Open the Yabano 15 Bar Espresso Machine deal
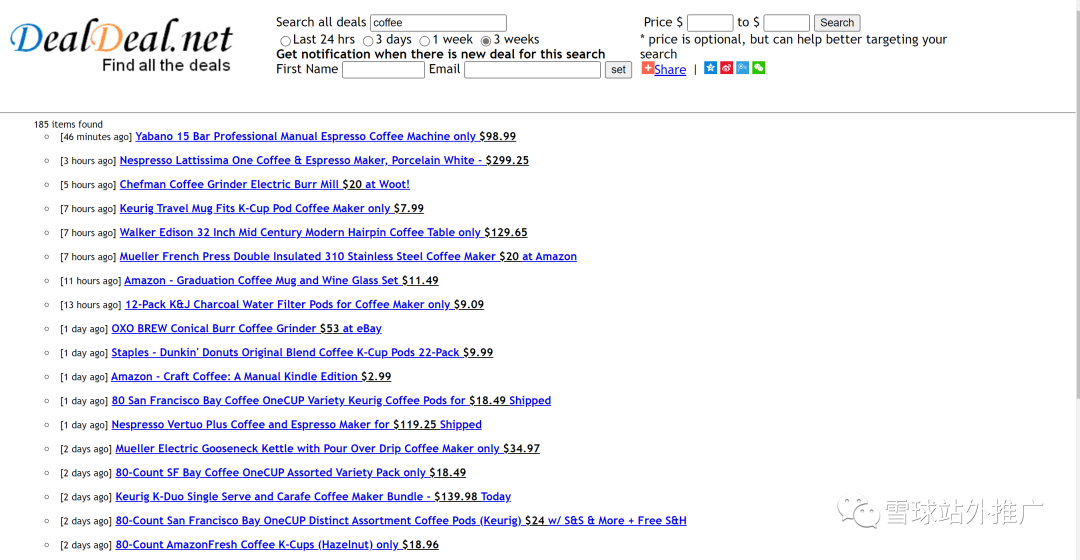The height and width of the screenshot is (560, 1080). (x=325, y=136)
